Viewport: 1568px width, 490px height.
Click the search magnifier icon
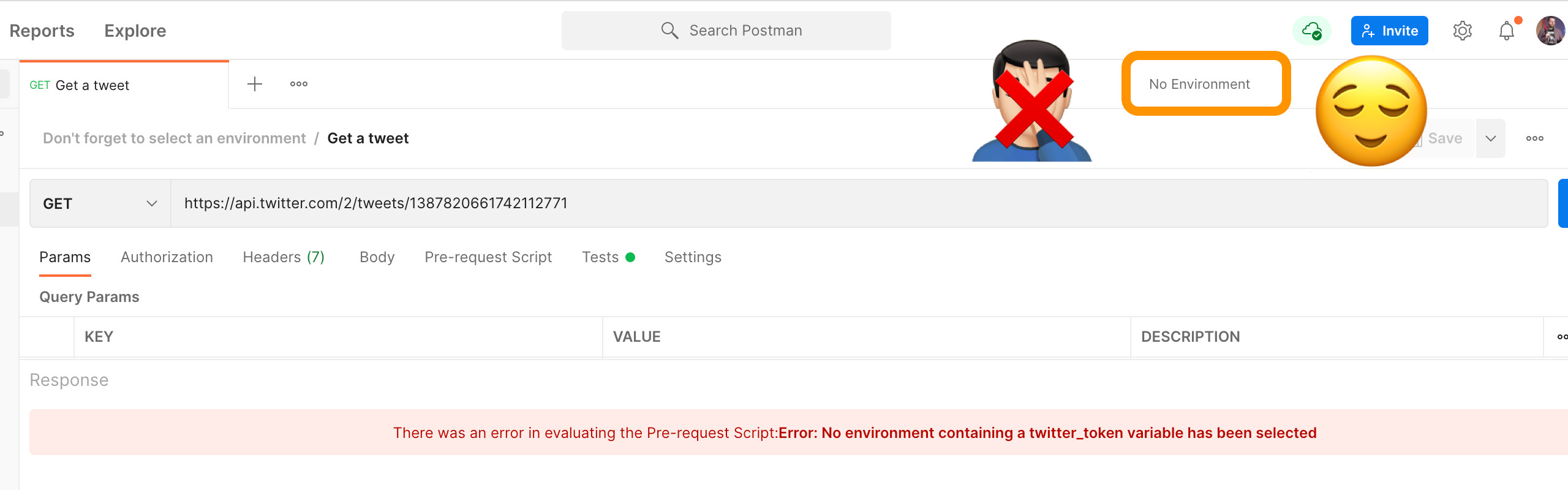669,31
